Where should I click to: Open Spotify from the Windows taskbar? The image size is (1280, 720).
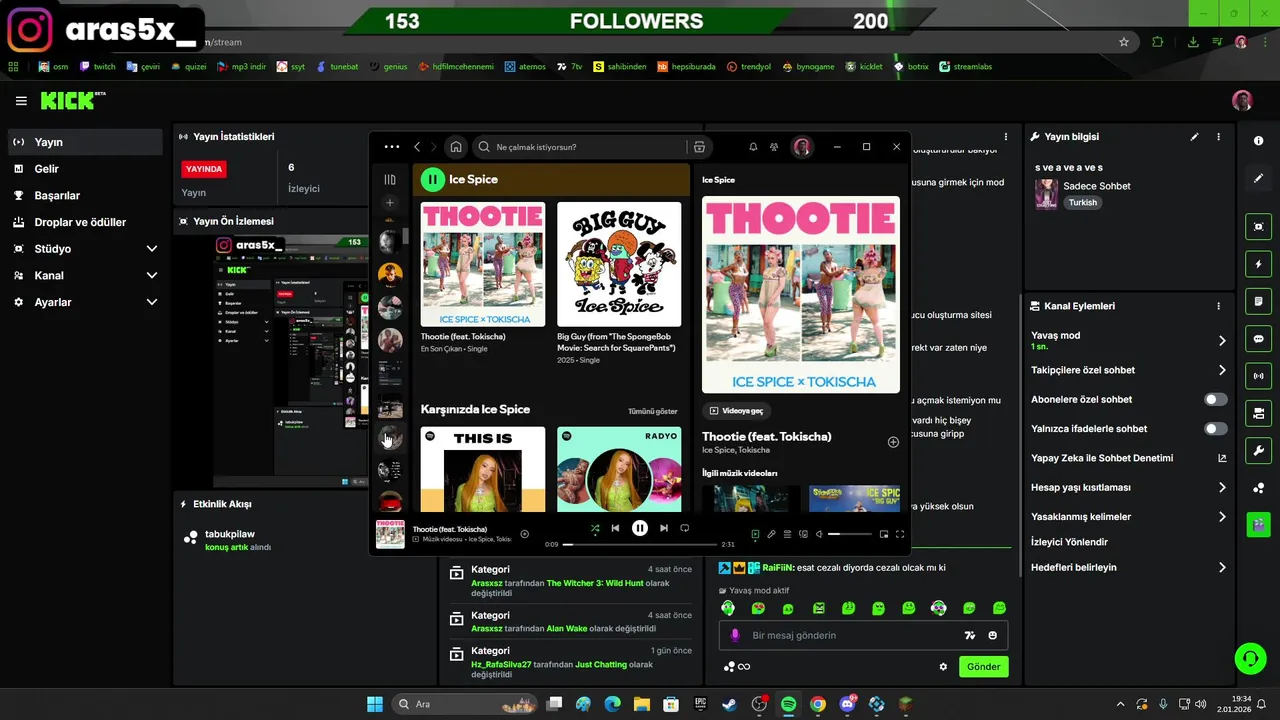point(788,704)
